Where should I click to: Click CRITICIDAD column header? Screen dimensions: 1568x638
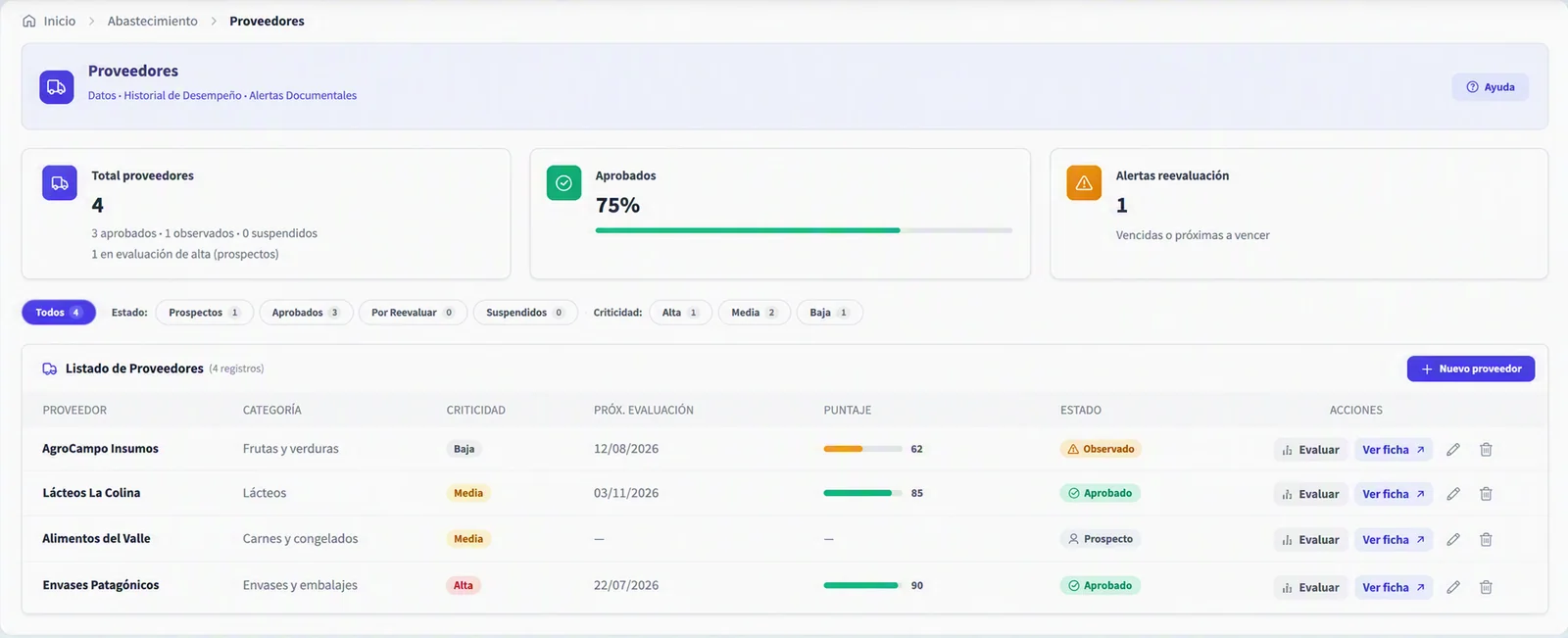pos(476,410)
